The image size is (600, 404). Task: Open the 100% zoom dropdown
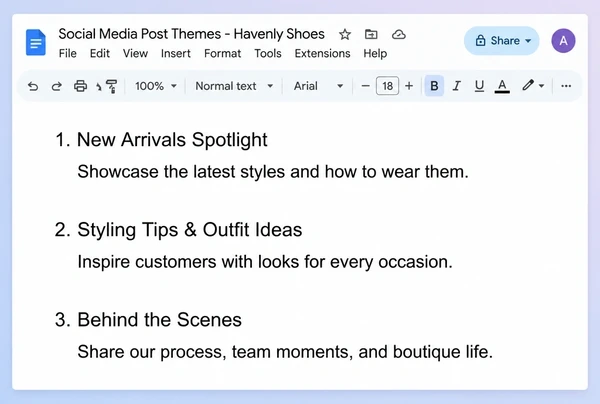(155, 86)
